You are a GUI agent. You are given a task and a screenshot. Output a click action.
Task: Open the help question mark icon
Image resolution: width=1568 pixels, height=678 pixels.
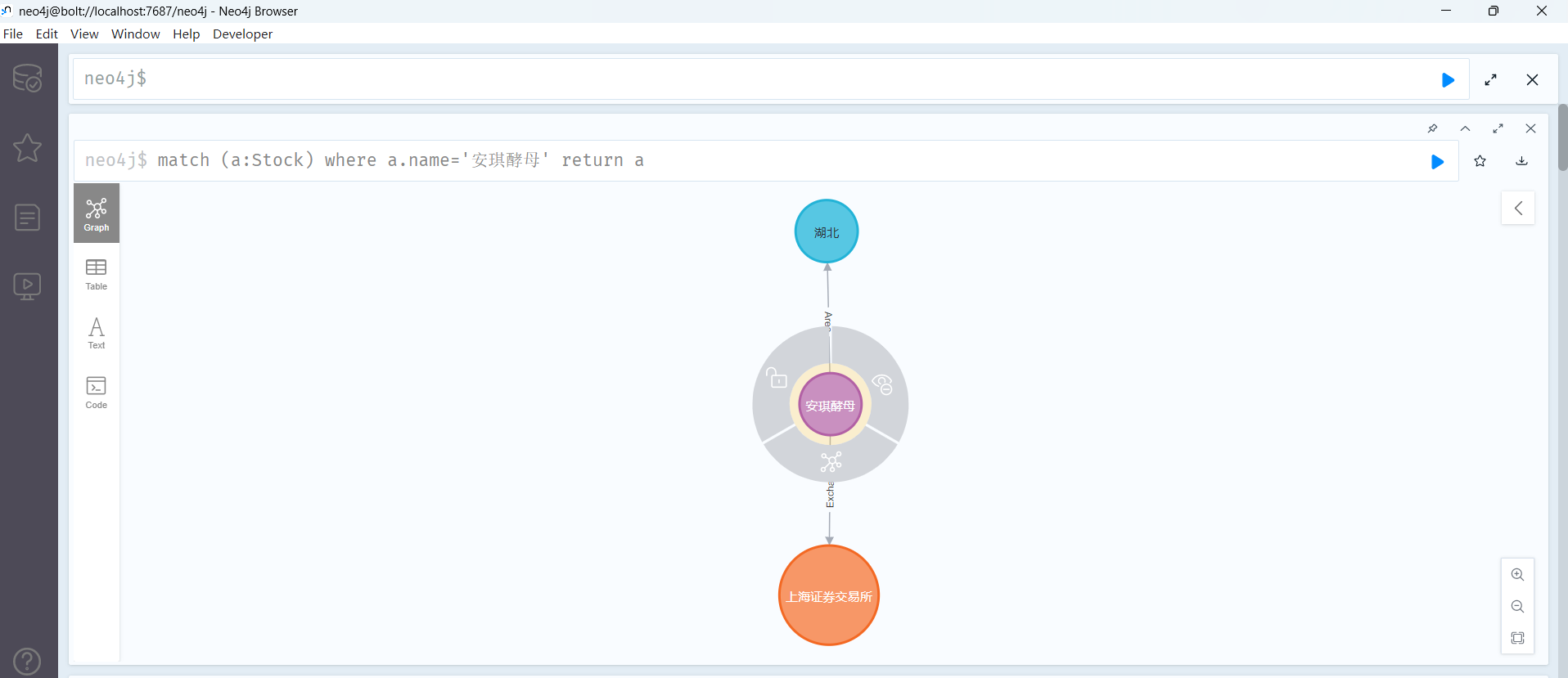coord(27,661)
